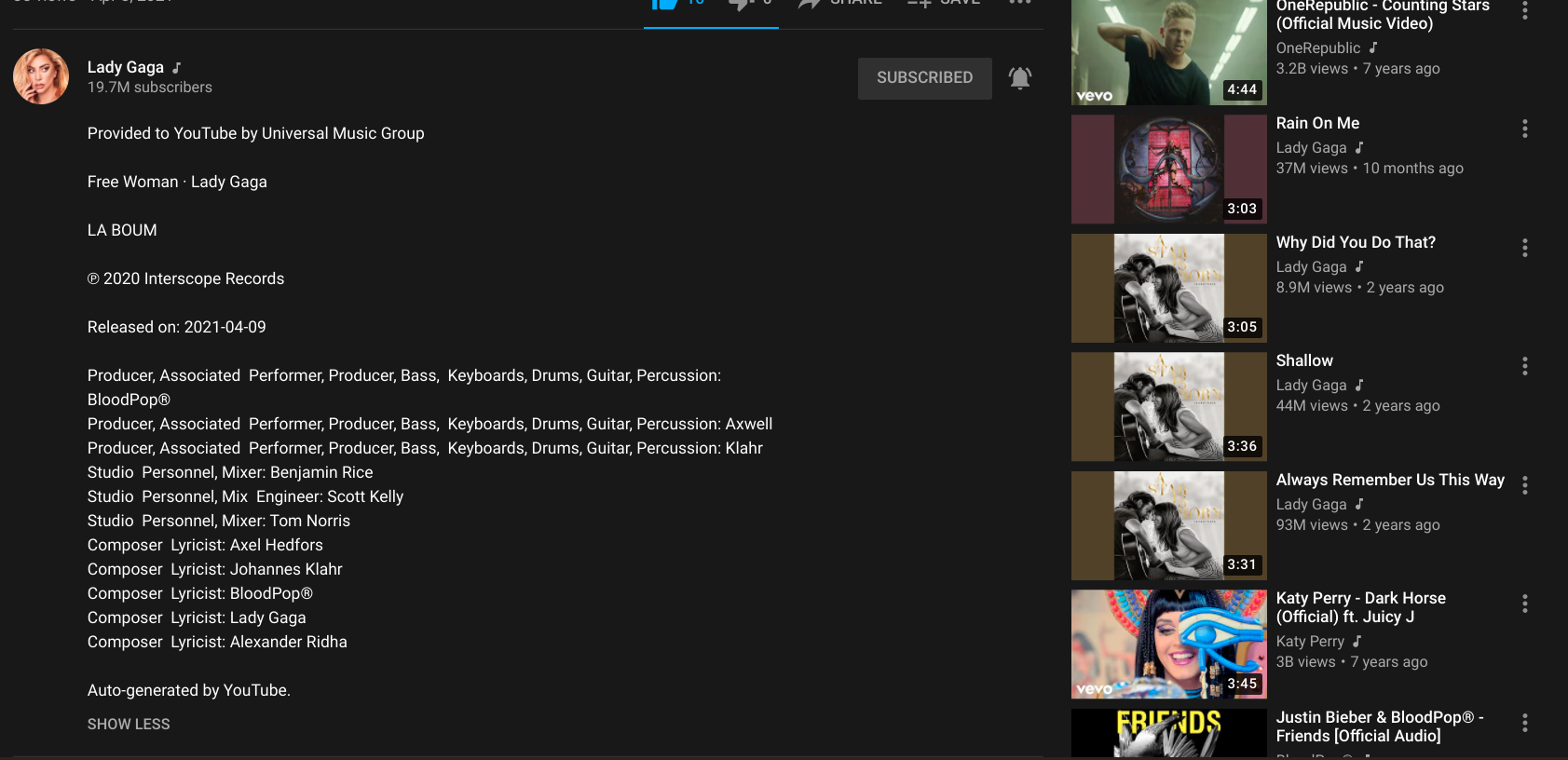Click '℗ 2020 Interscope Records' text

pos(186,278)
